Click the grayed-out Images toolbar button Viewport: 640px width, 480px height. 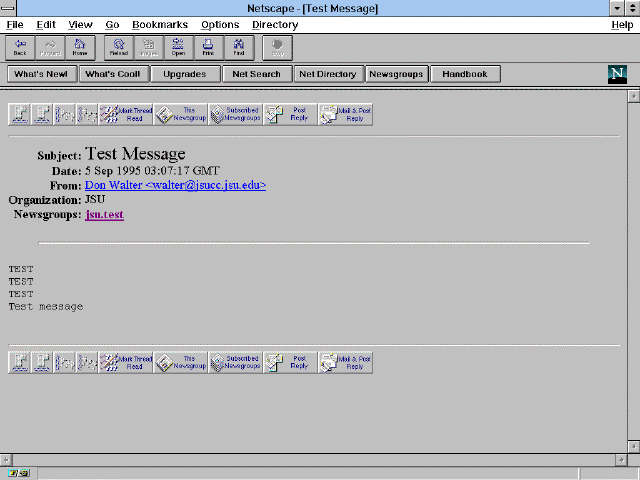(x=149, y=48)
